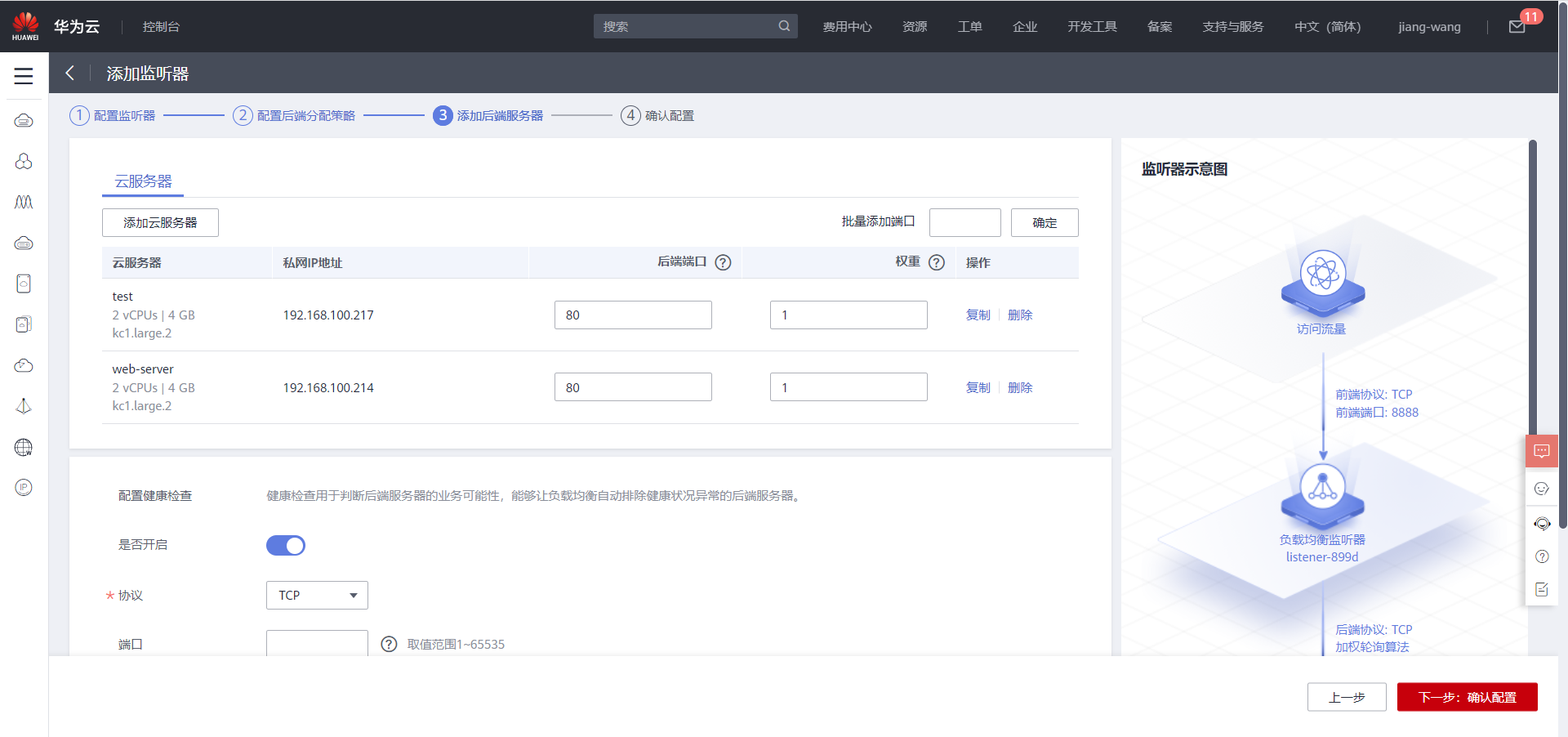Open the hamburger menu in top left
The width and height of the screenshot is (1568, 737).
24,74
